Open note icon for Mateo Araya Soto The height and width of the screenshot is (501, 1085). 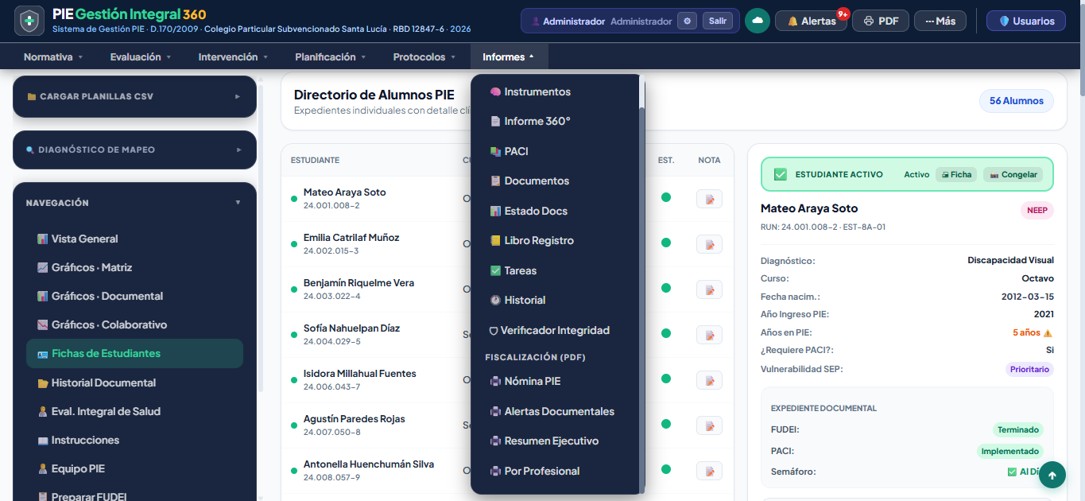[x=709, y=199]
